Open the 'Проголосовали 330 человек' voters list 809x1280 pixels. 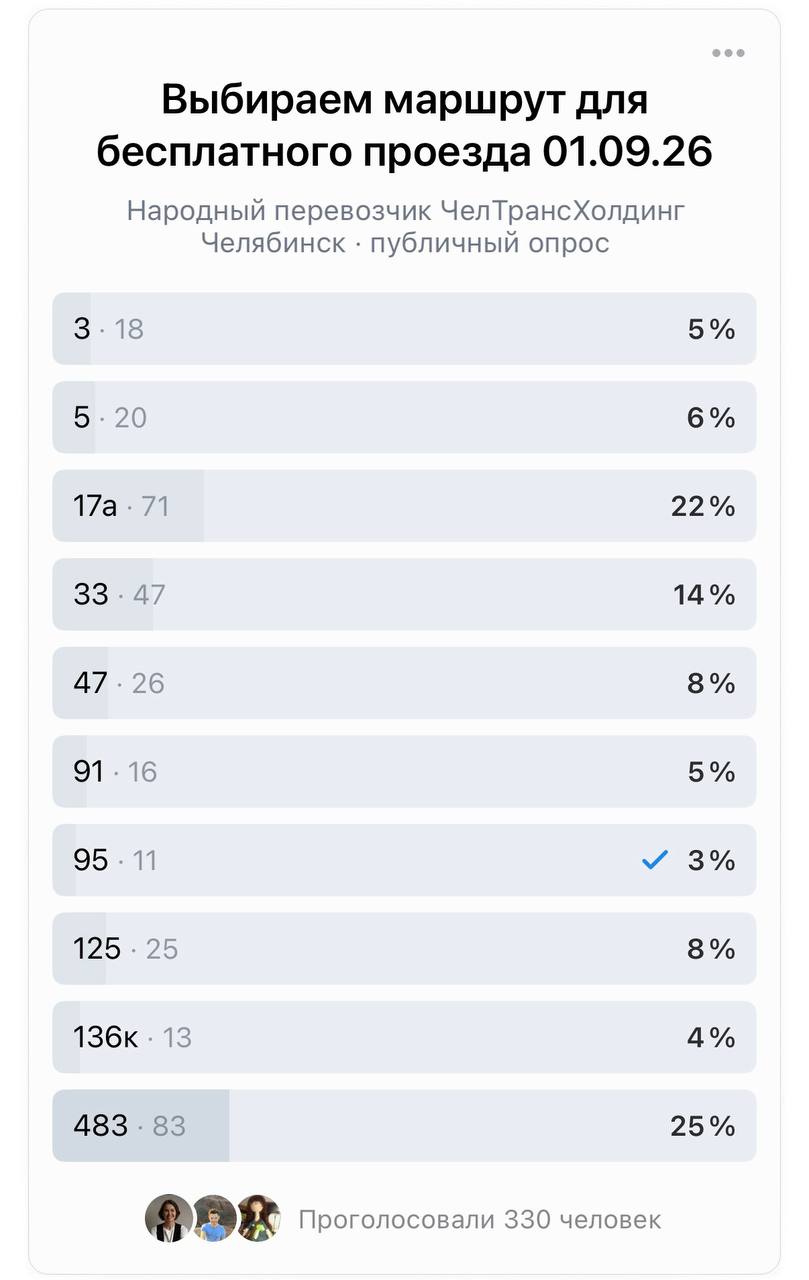point(480,1220)
